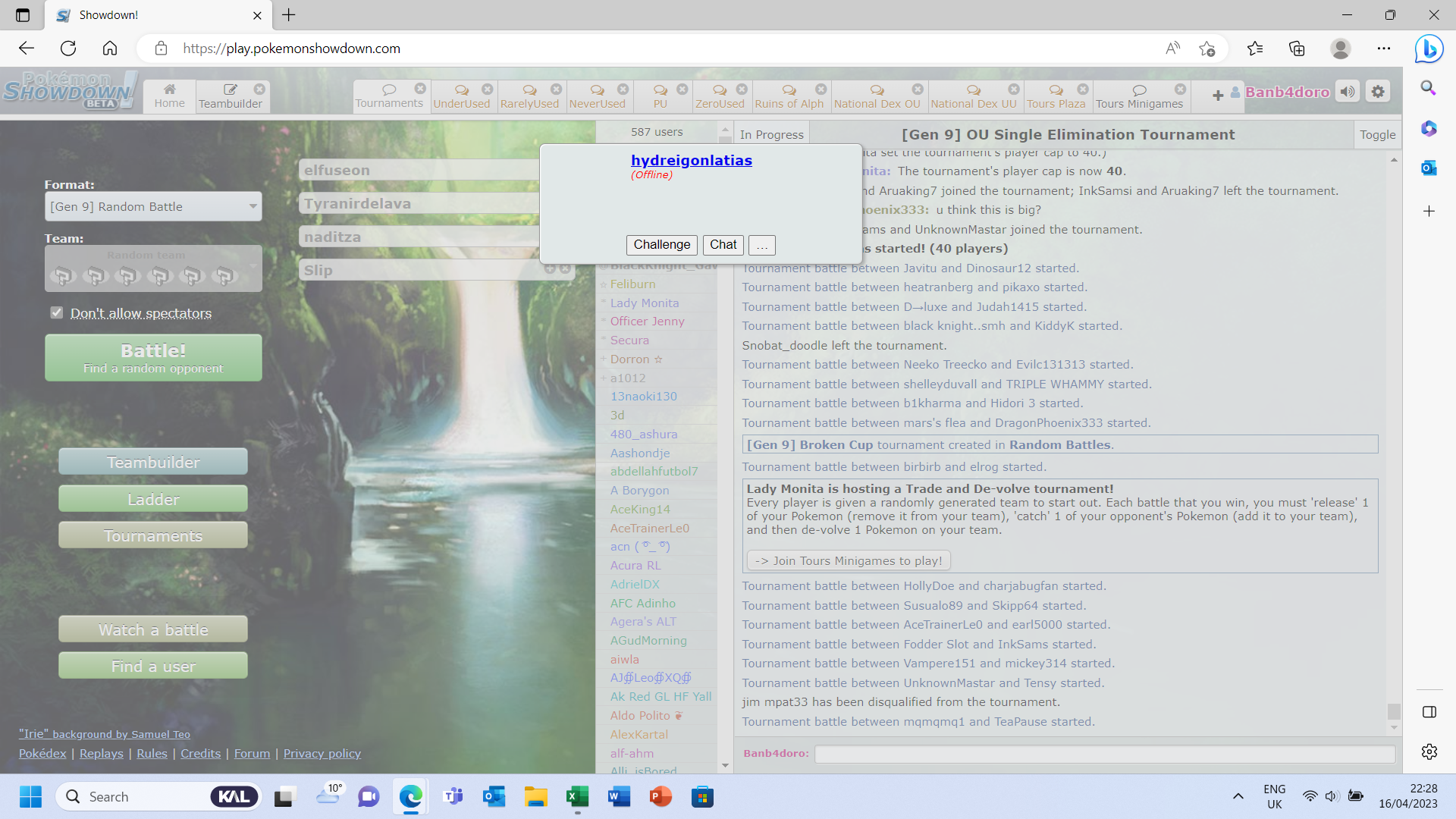The image size is (1456, 819).
Task: Open the Random team selector dropdown
Action: 153,268
